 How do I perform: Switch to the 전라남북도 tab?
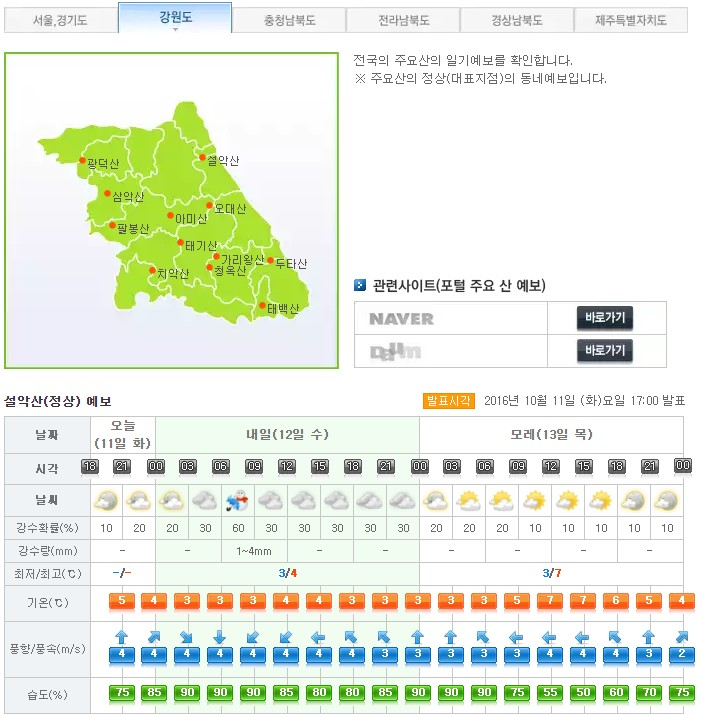point(403,20)
